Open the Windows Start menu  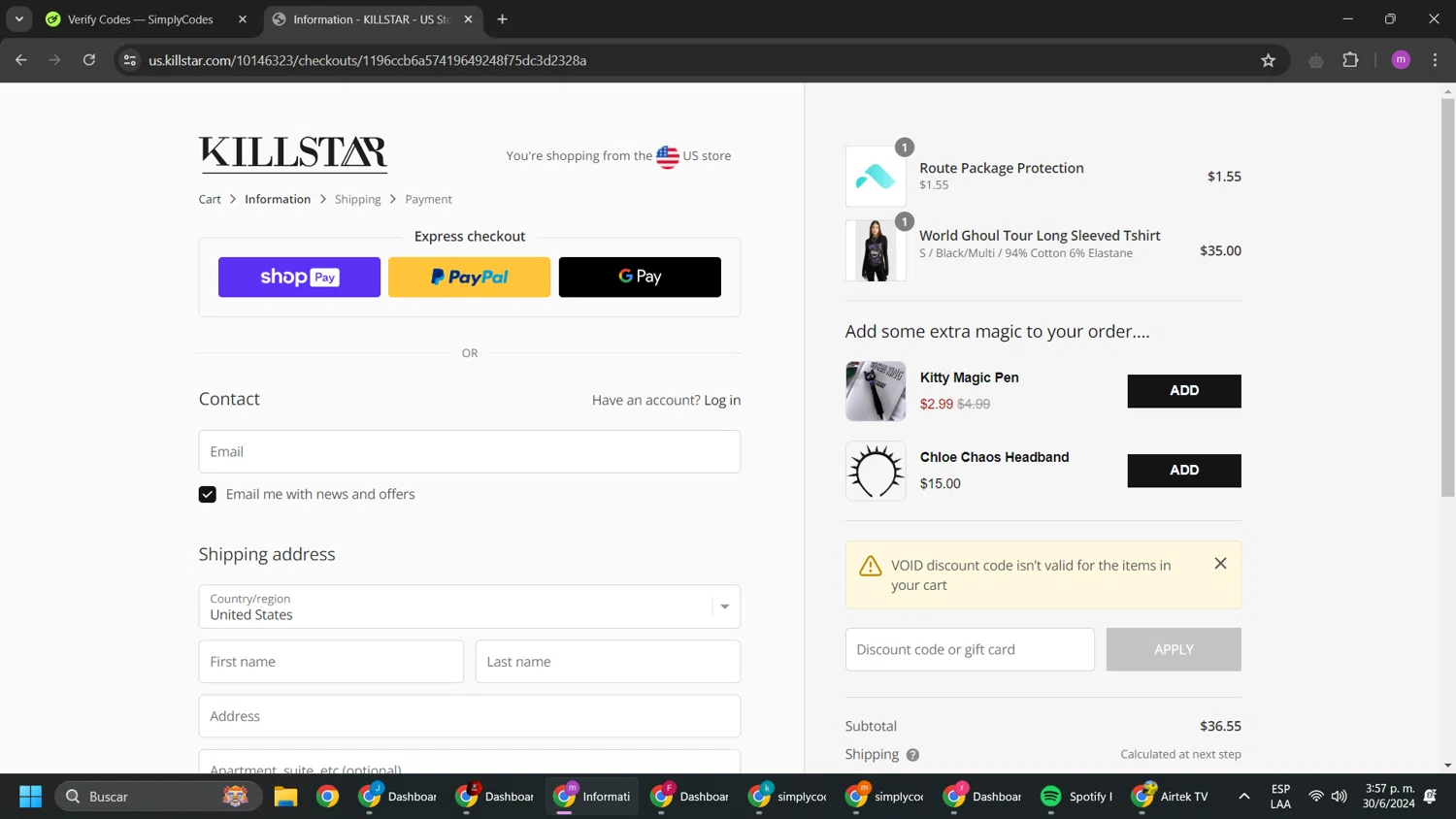click(31, 797)
